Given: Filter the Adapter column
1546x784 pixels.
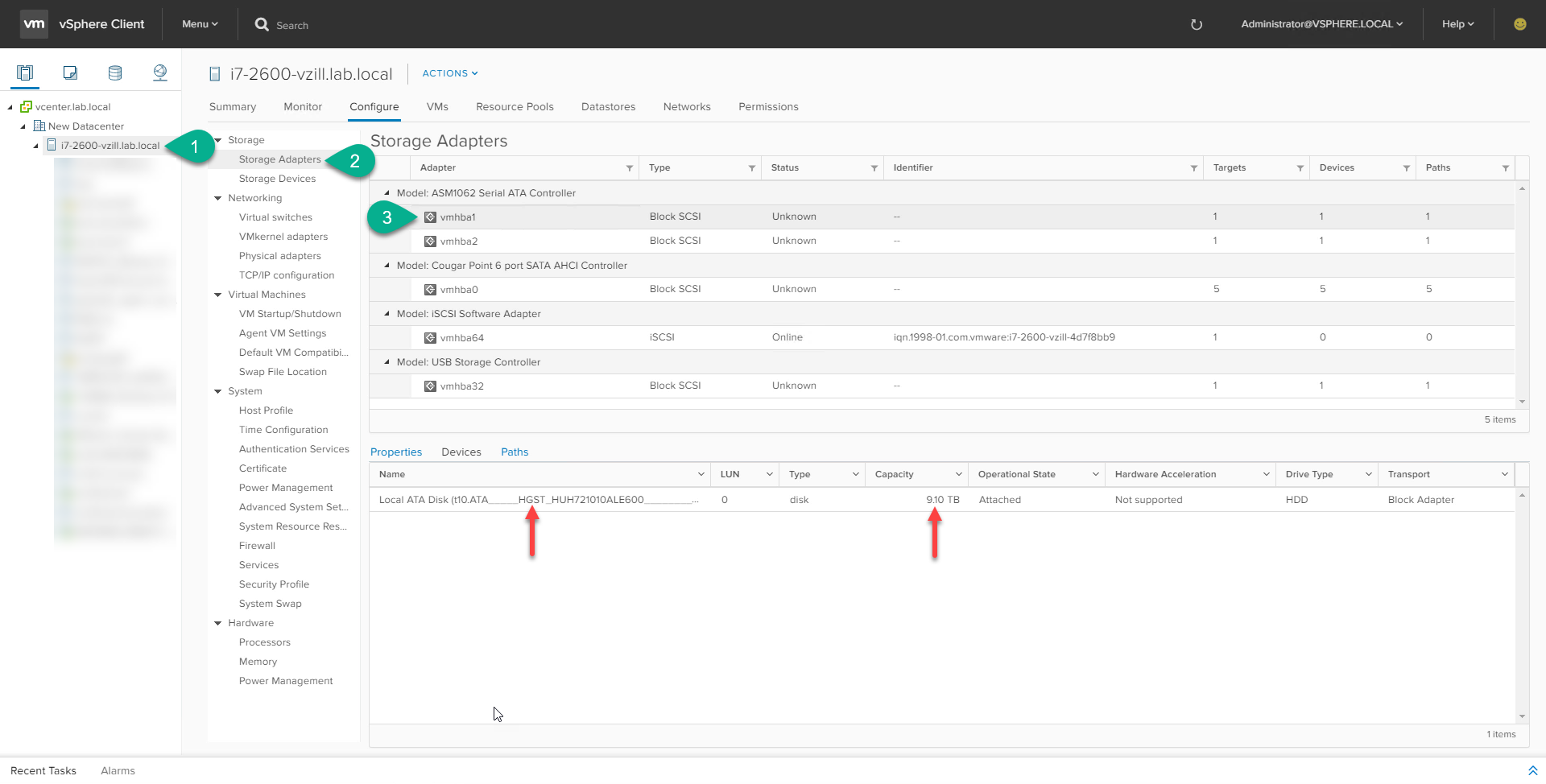Looking at the screenshot, I should 630,168.
